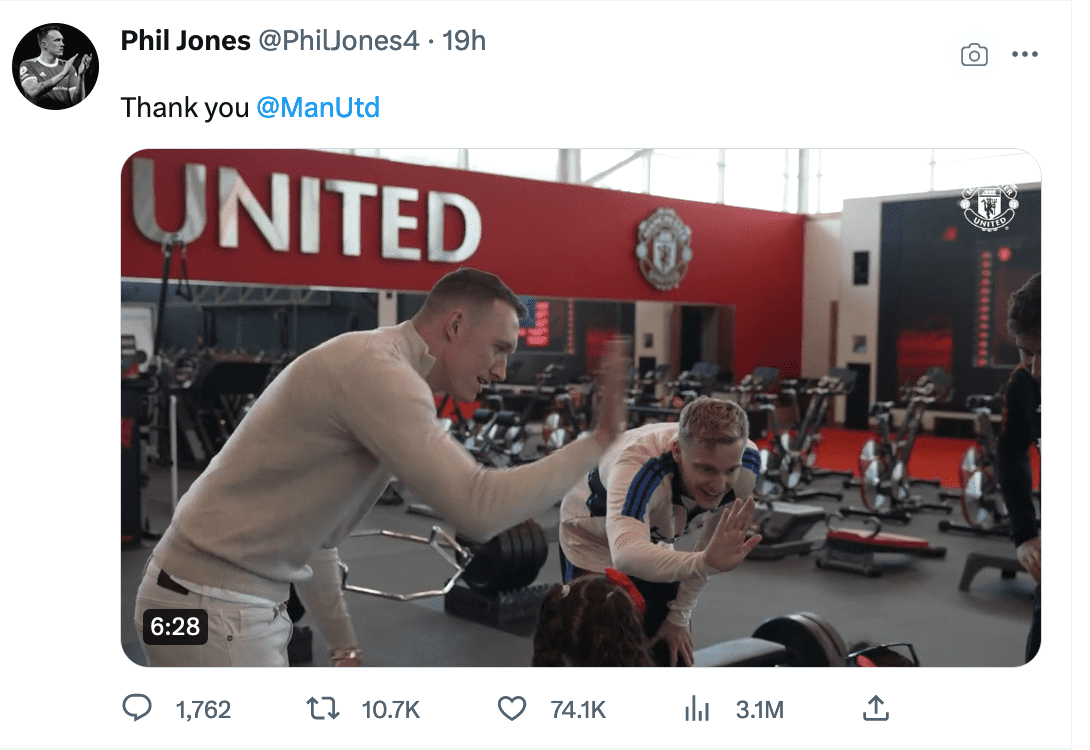Click the camera icon in tweet header
Viewport: 1090px width, 750px height.
click(x=974, y=55)
